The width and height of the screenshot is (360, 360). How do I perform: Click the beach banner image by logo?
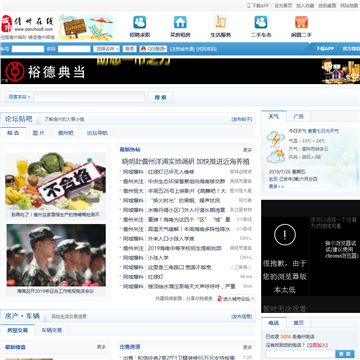tap(88, 28)
